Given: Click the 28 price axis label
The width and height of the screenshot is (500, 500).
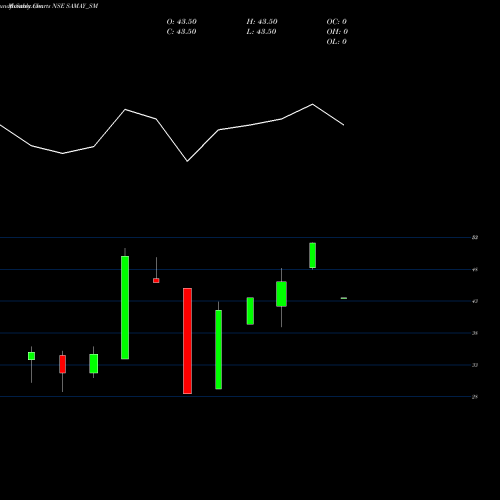Looking at the screenshot, I should (x=475, y=397).
